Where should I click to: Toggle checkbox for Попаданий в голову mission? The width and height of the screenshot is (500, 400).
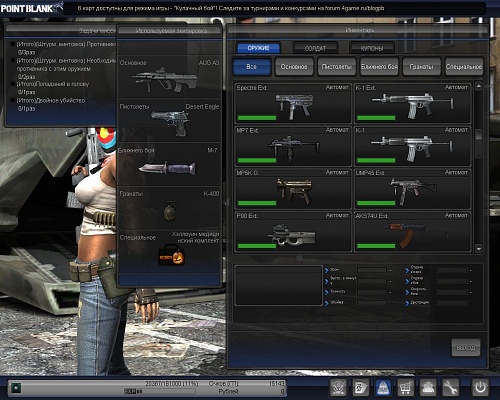(13, 84)
